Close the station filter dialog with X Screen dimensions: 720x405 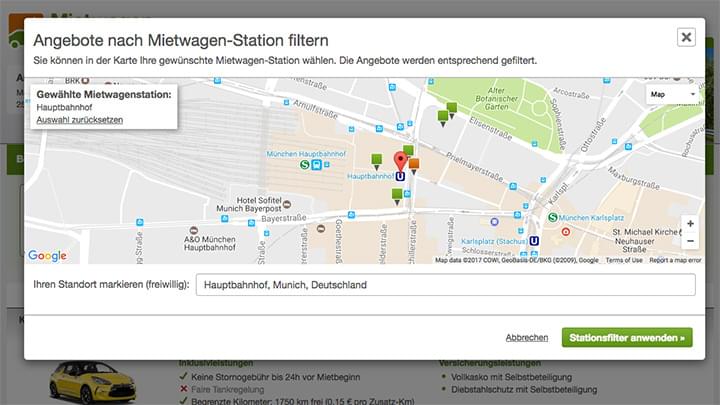(686, 37)
